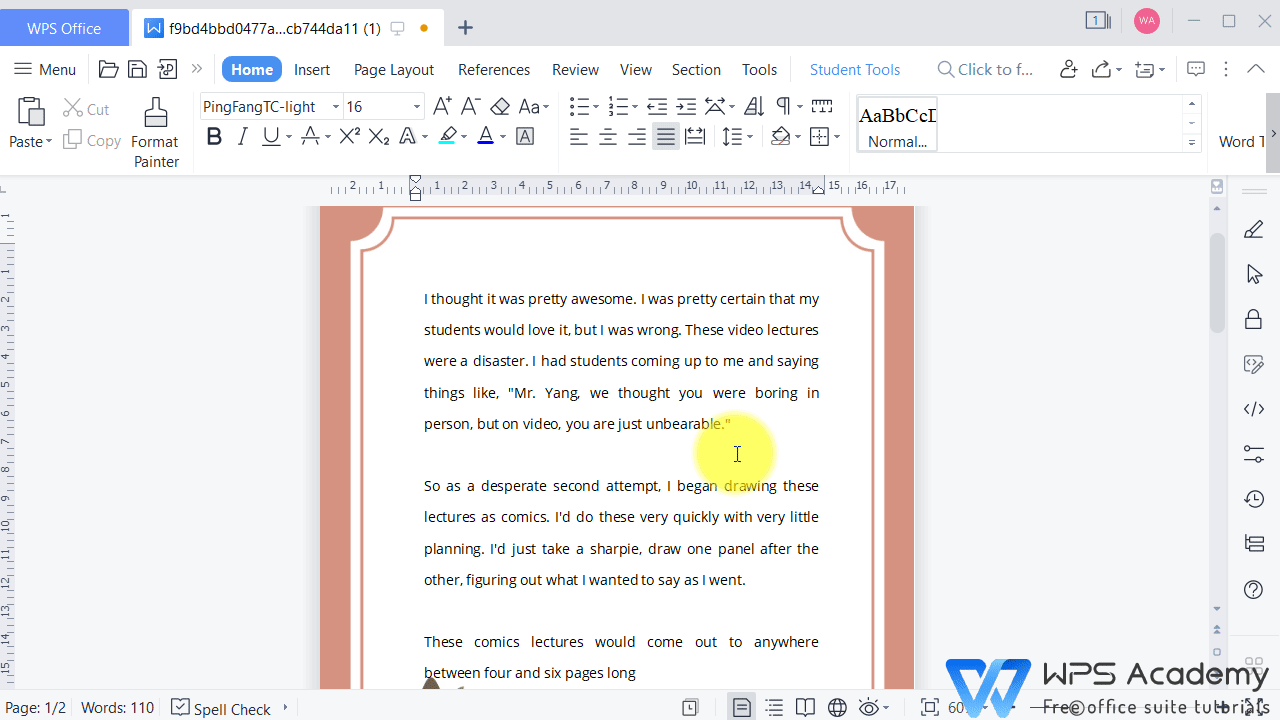Open the Review menu
The image size is (1280, 720).
(x=575, y=69)
